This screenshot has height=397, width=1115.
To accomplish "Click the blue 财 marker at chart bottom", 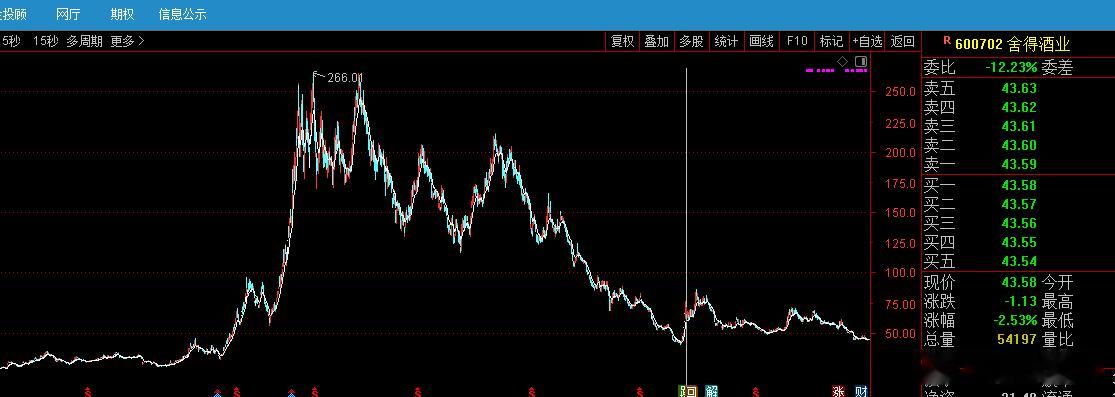I will (861, 391).
